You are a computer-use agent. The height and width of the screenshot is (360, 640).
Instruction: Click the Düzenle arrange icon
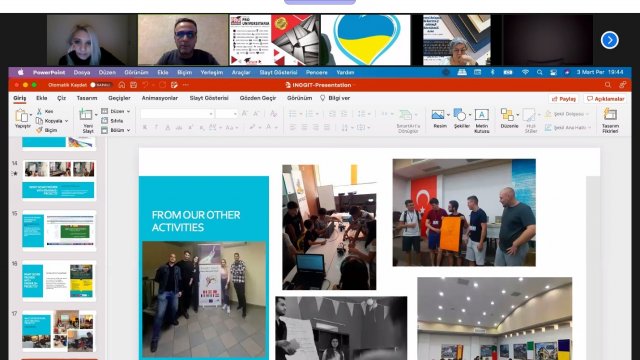point(507,115)
